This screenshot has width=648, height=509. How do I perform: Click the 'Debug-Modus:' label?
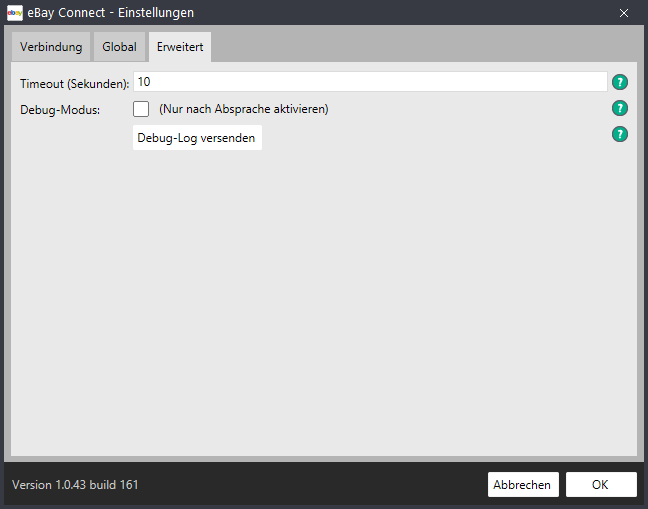(60, 110)
